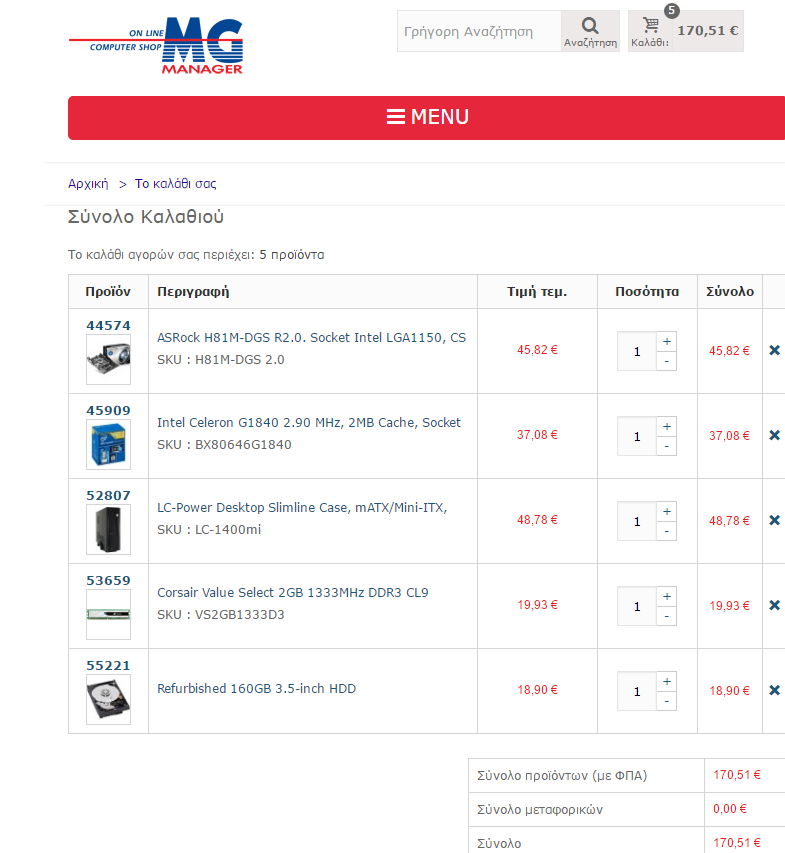
Task: Click quantity field for Intel Celeron
Action: [x=636, y=436]
